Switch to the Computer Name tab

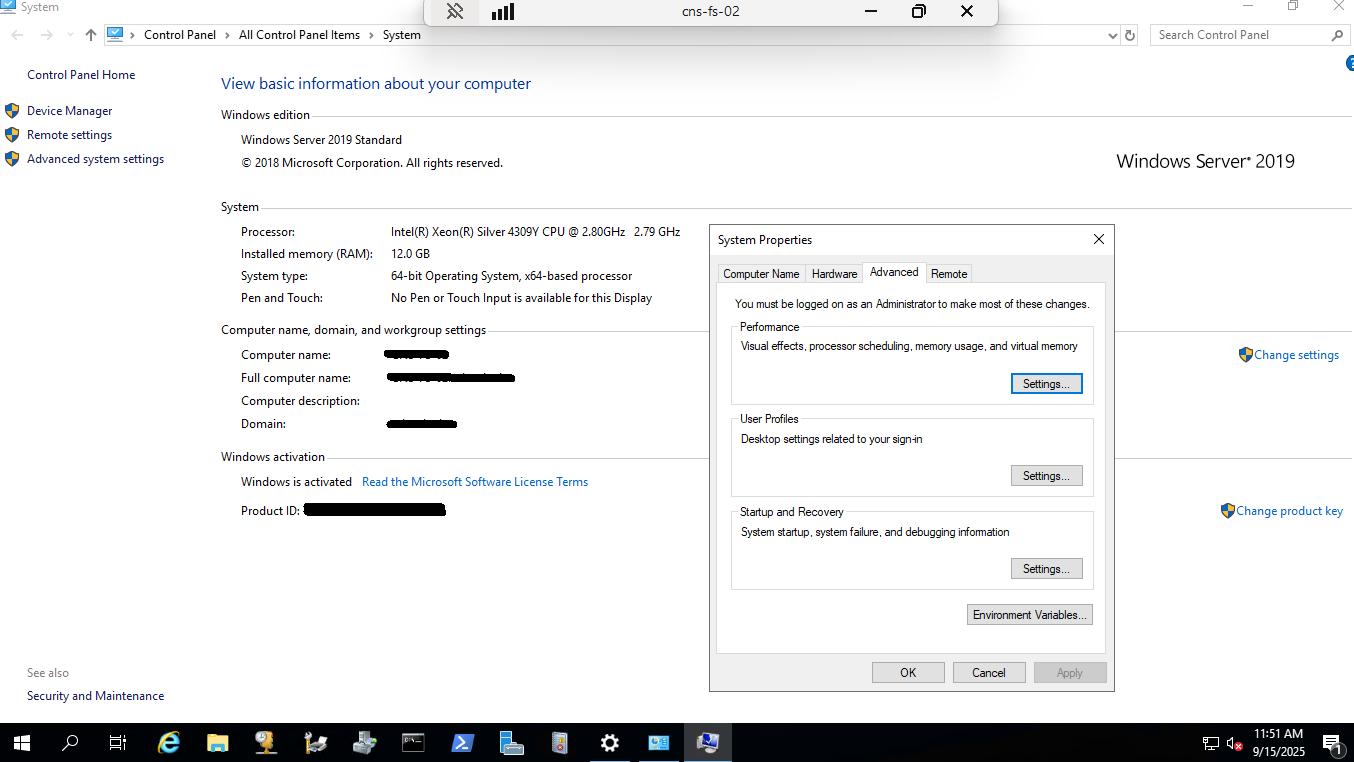(761, 273)
